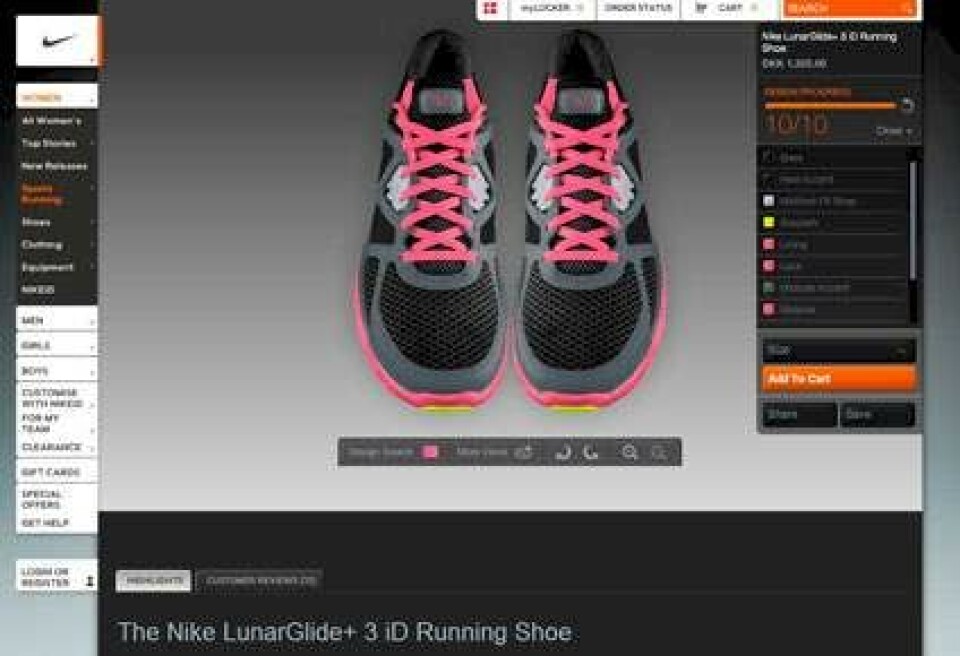960x656 pixels.
Task: Open CLEARANCE menu item
Action: coord(56,447)
